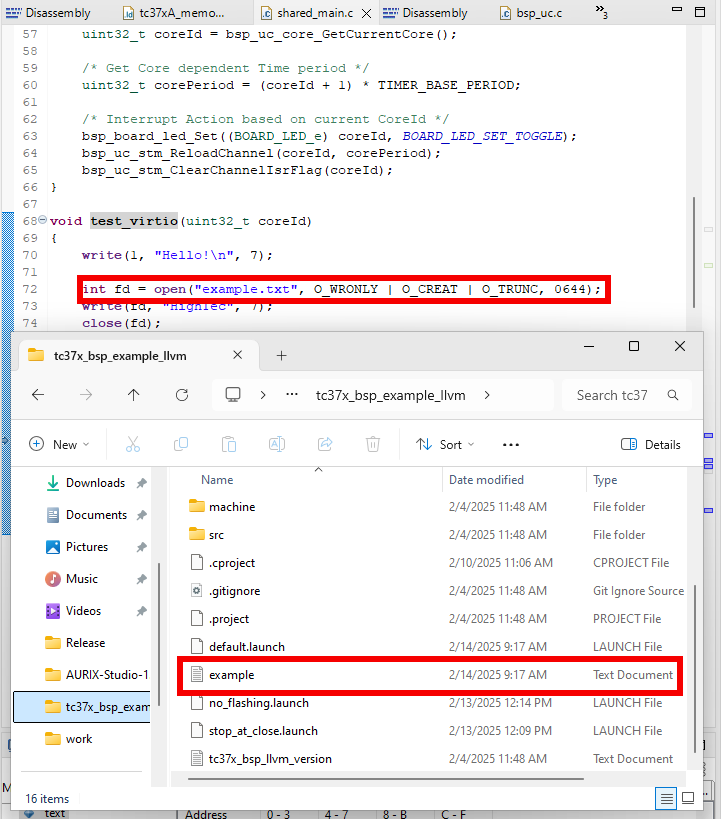Viewport: 721px width, 819px height.
Task: Open the tc37xA_memo... editor tab
Action: coord(180,13)
